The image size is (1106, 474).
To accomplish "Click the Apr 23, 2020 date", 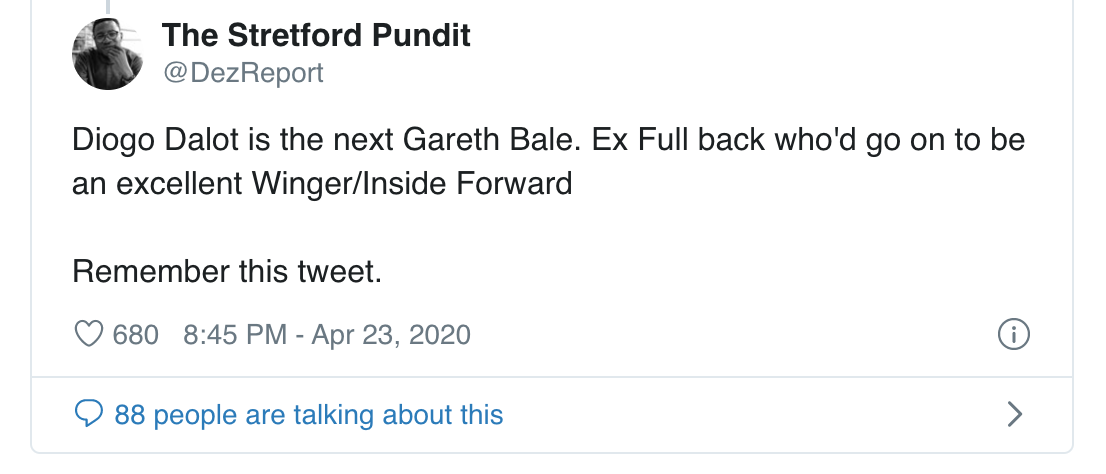I will pyautogui.click(x=391, y=334).
